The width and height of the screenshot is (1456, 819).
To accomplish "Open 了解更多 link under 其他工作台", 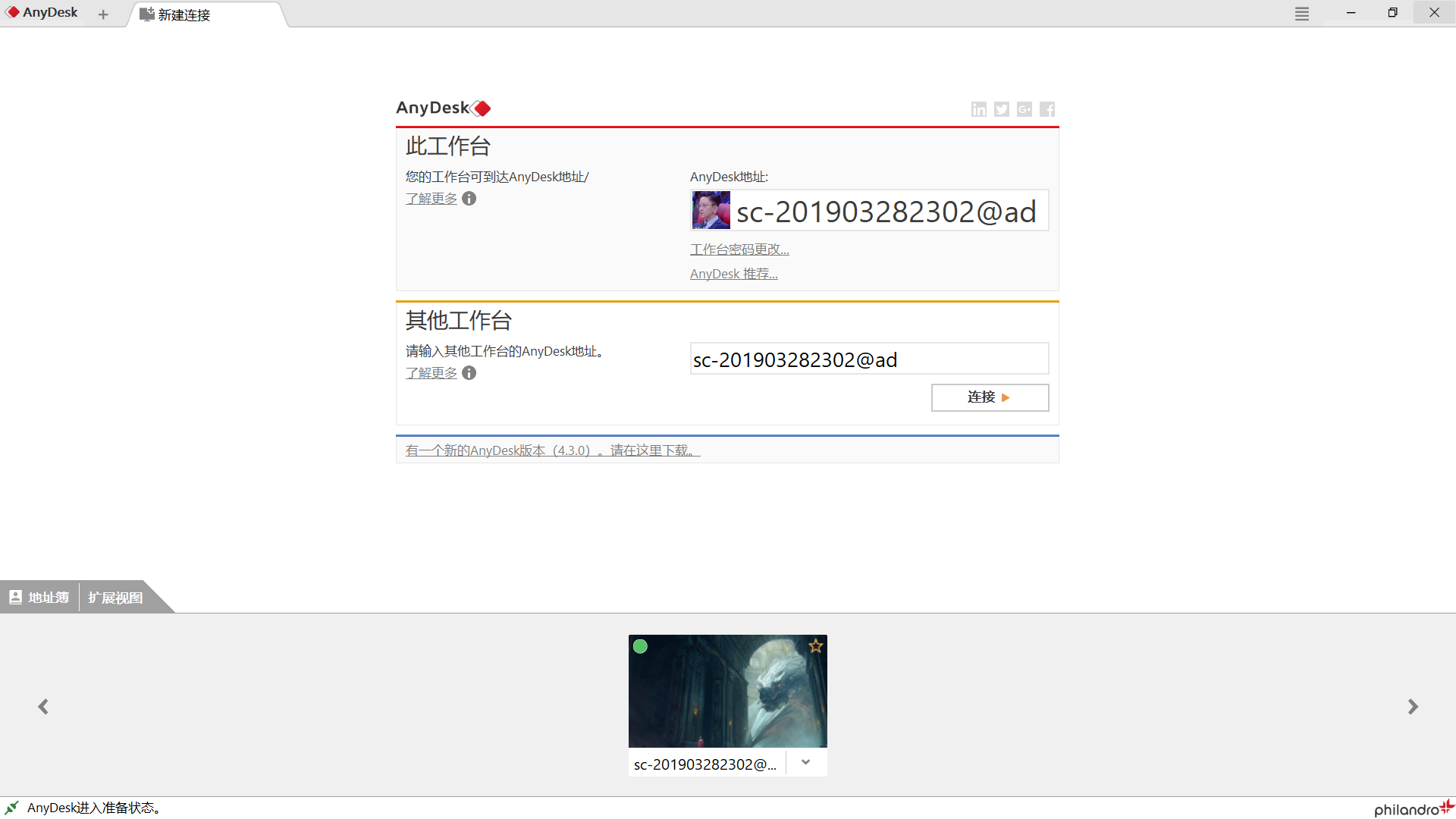I will coord(431,373).
